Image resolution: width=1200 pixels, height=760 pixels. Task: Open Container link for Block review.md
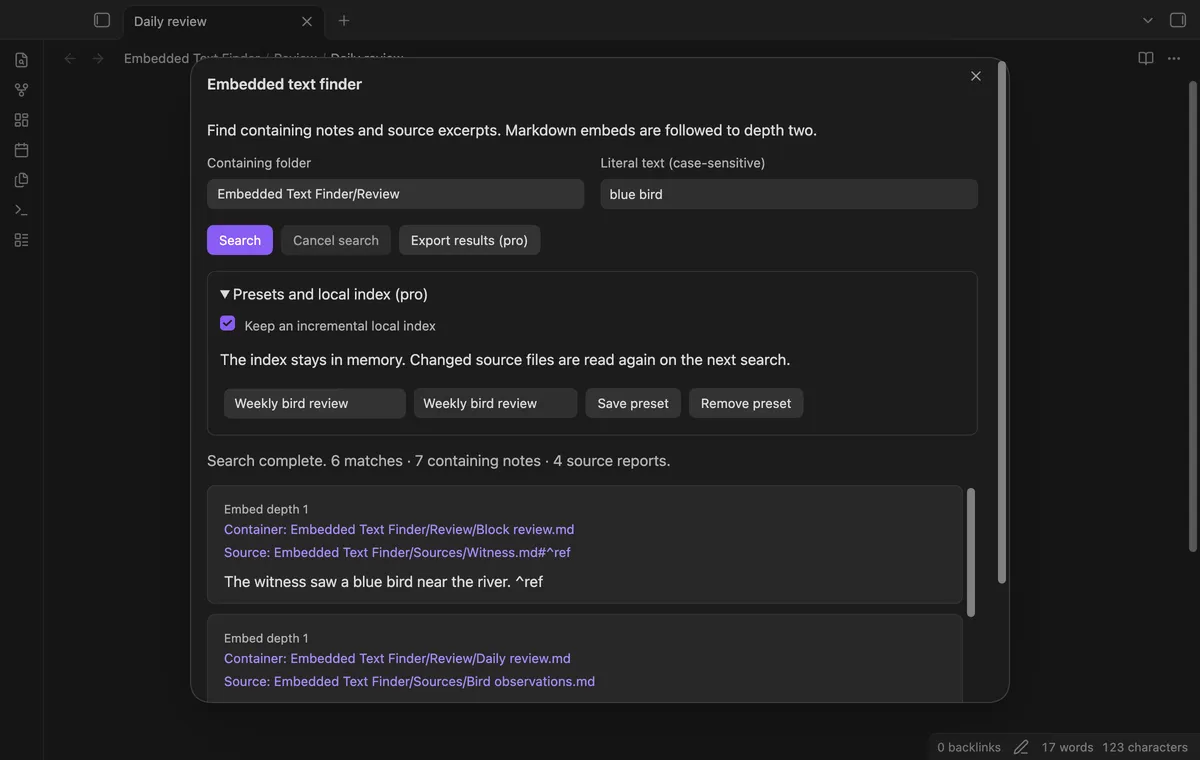click(399, 529)
